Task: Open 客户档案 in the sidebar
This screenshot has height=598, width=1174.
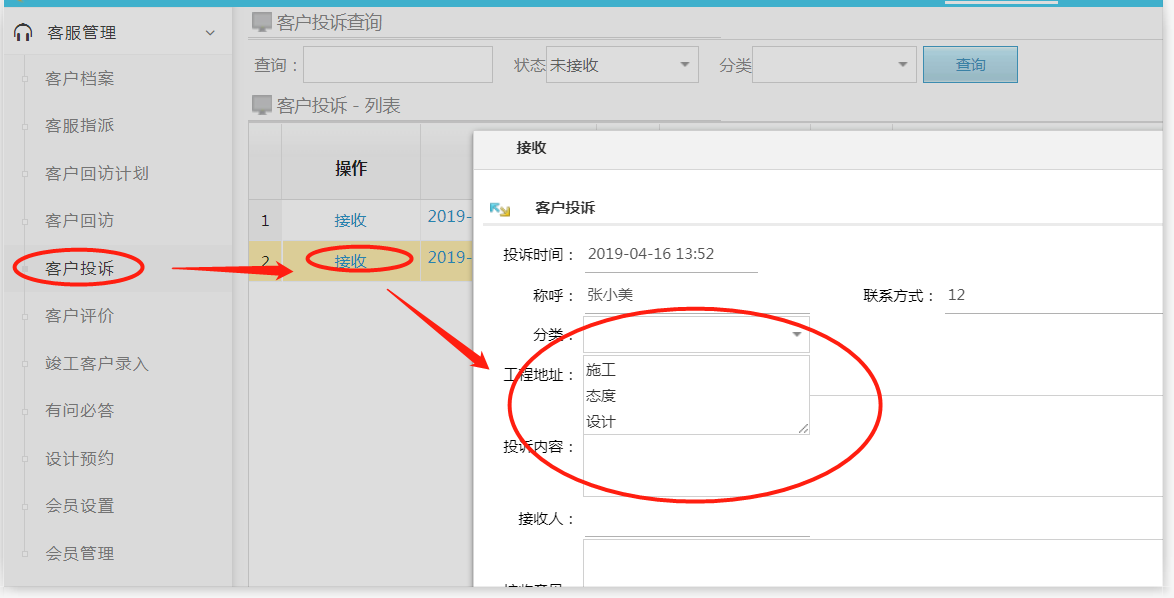Action: 80,79
